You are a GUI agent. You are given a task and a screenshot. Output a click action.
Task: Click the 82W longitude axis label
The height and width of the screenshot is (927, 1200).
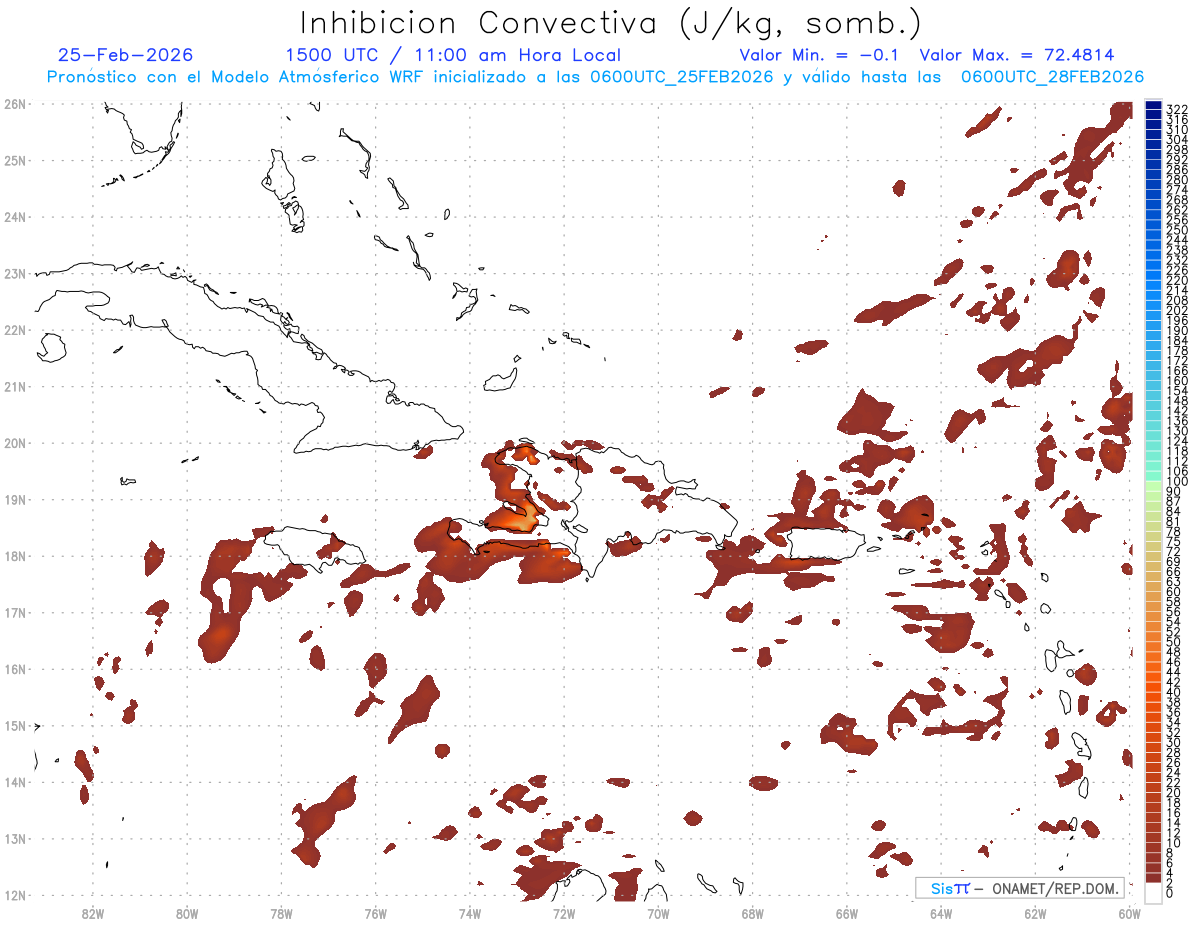coord(92,912)
